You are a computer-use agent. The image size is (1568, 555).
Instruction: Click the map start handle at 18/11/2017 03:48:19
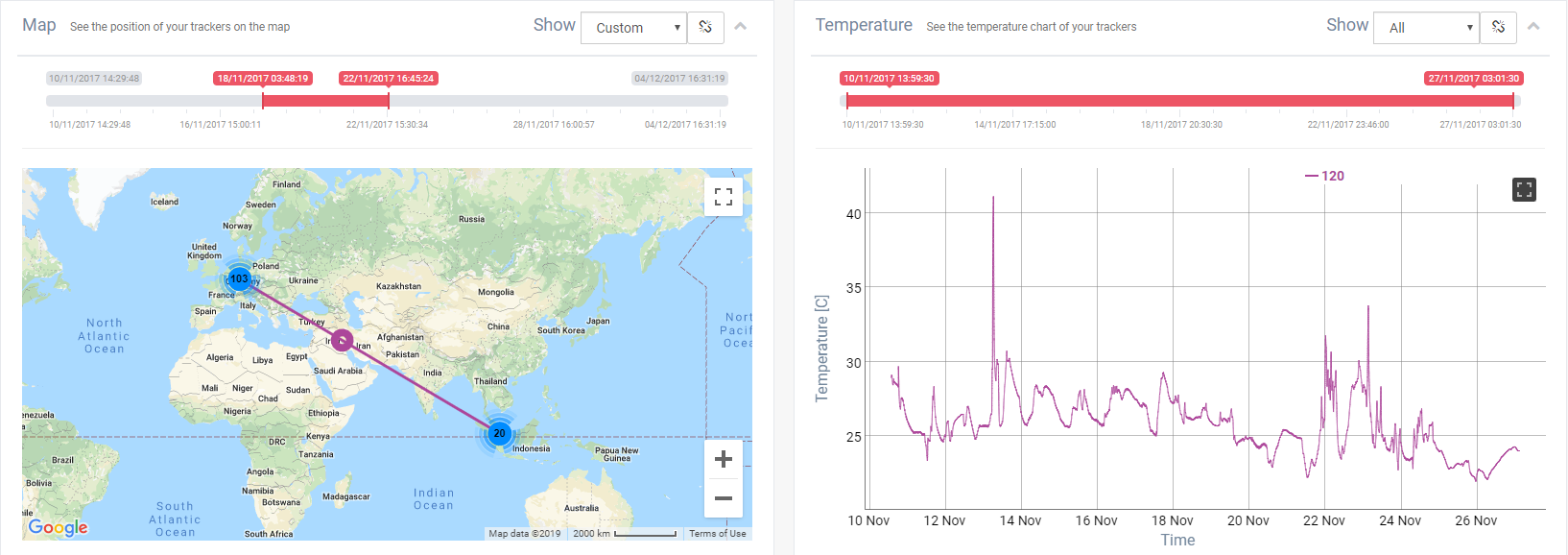click(263, 100)
